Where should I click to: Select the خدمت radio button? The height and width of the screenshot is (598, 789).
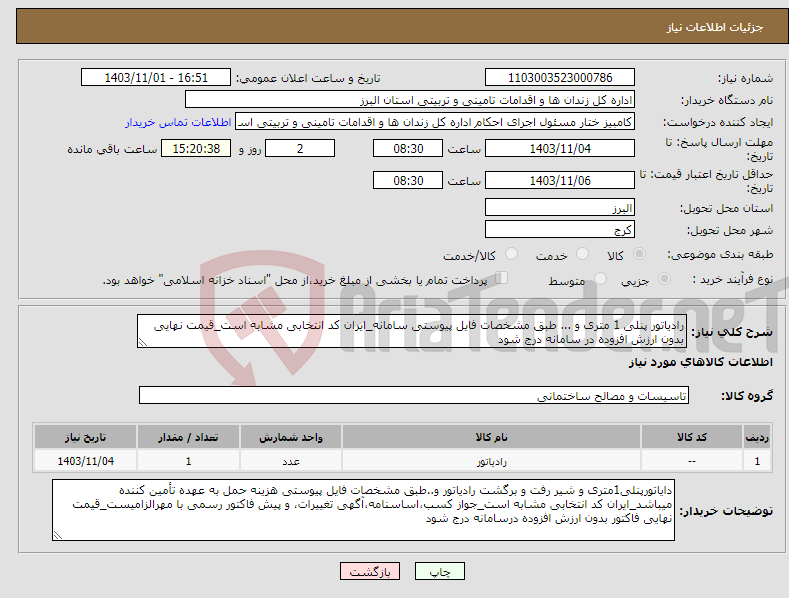582,254
